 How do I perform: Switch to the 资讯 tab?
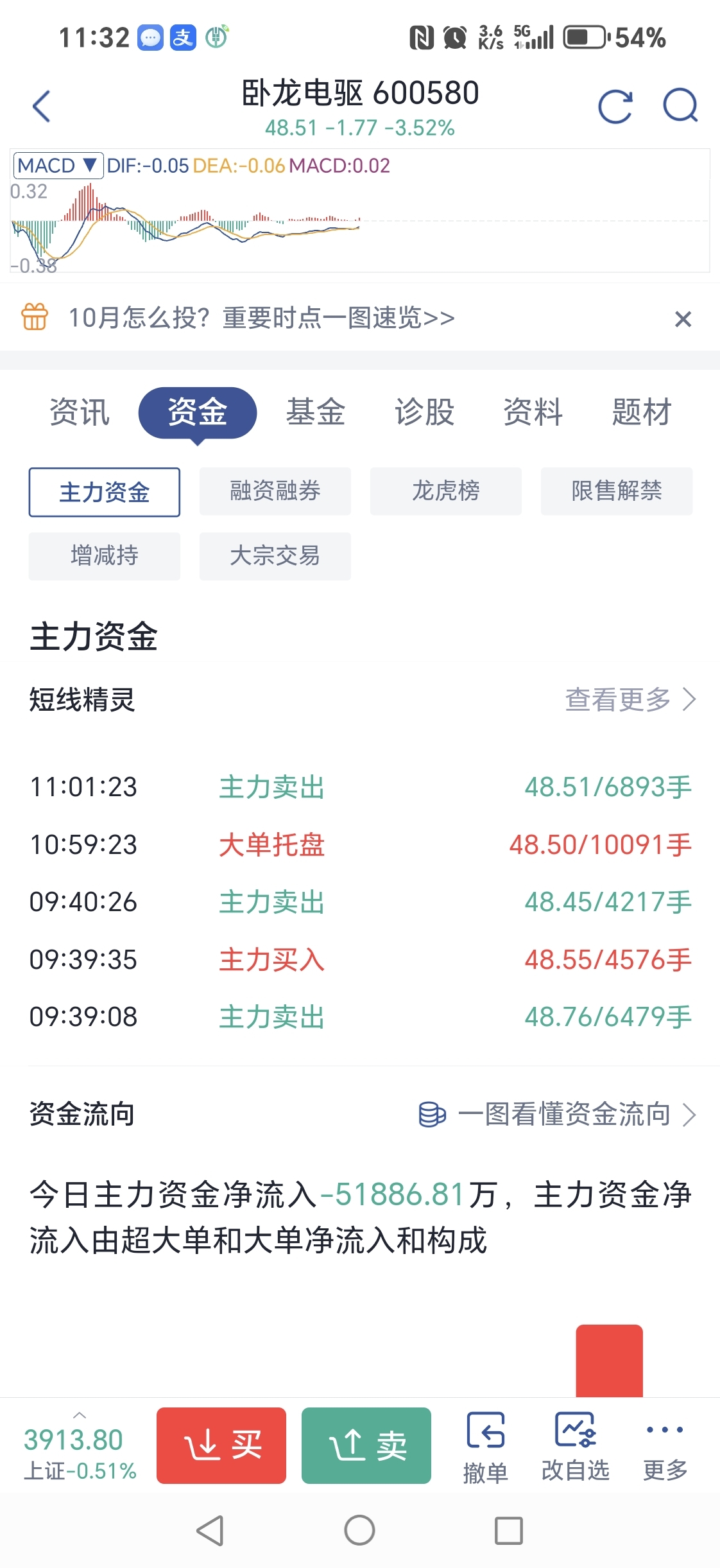click(x=80, y=412)
